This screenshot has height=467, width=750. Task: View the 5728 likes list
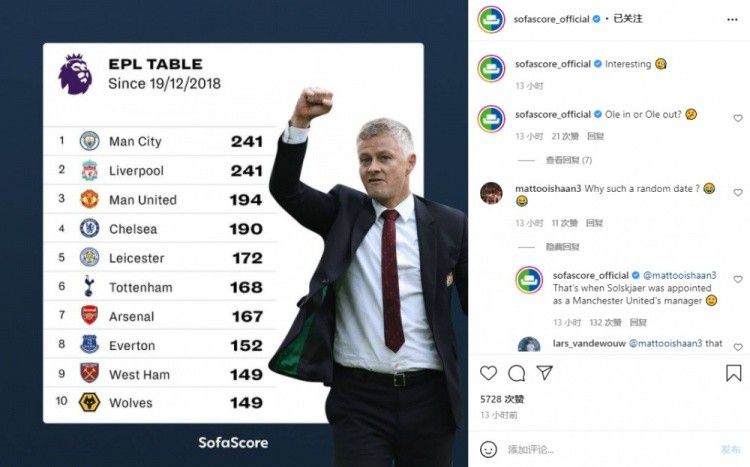pos(499,398)
